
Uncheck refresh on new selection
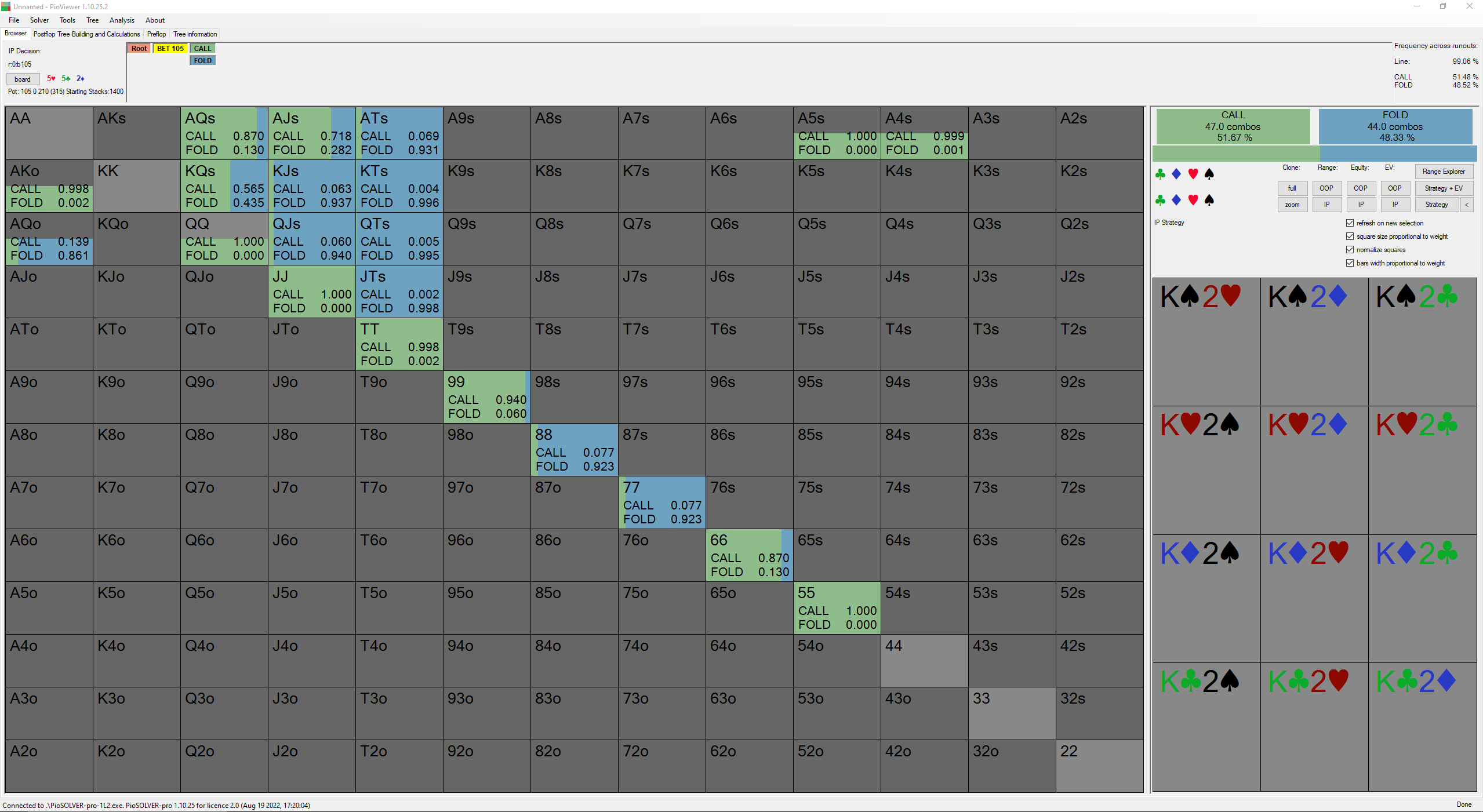tap(1350, 223)
